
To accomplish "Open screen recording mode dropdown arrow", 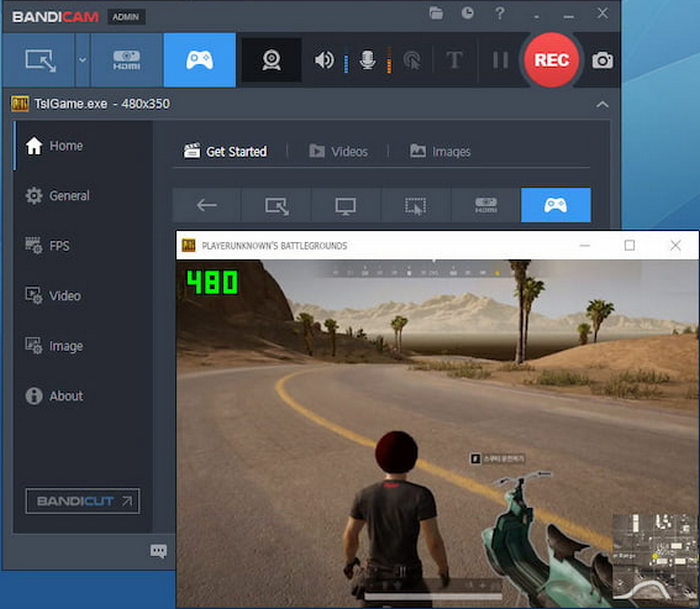I will pos(83,60).
